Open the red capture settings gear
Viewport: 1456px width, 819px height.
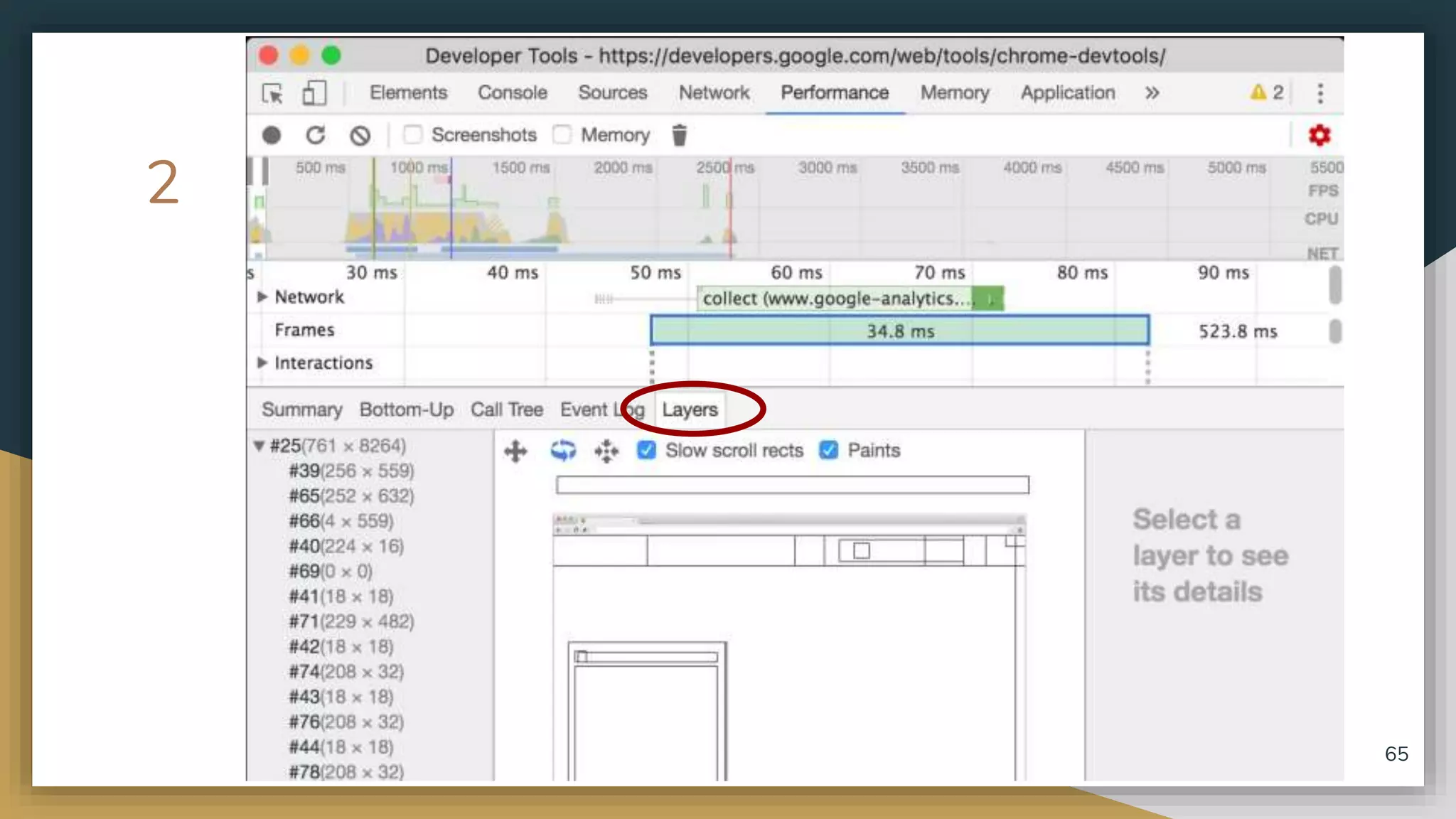(x=1319, y=135)
